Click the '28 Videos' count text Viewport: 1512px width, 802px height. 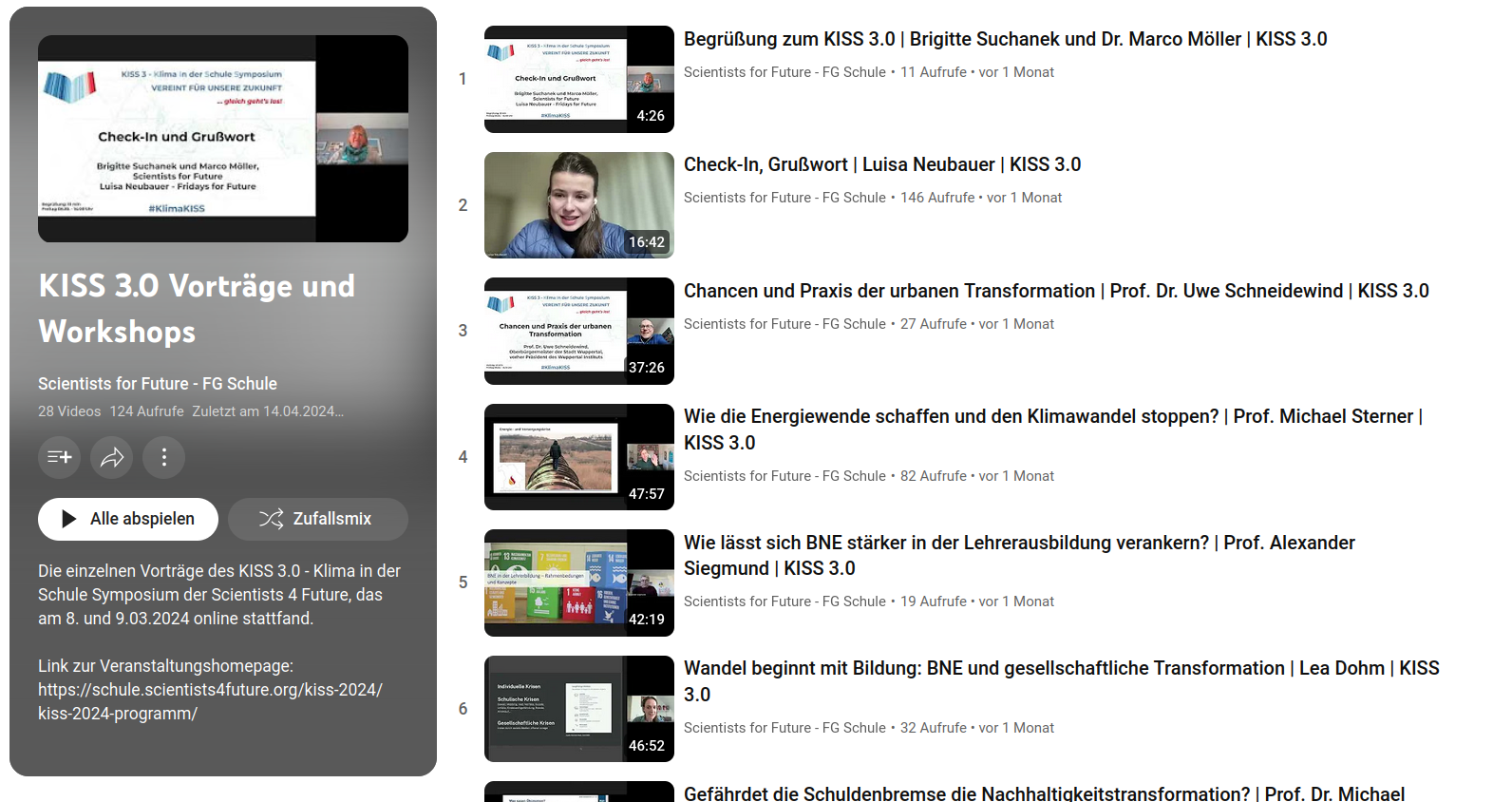69,411
